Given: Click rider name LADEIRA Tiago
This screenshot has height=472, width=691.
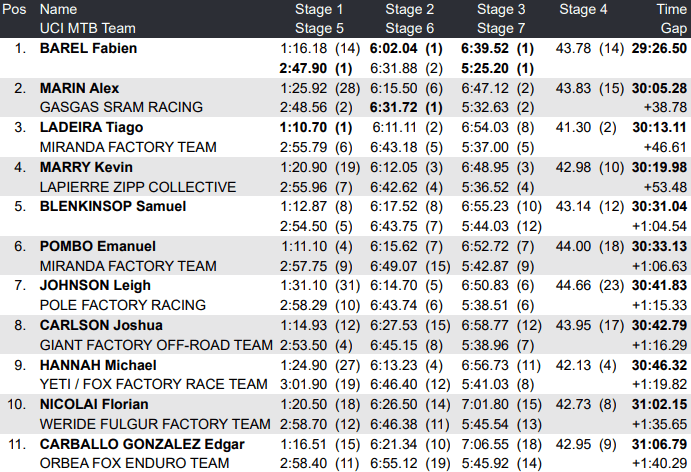Looking at the screenshot, I should coord(91,127).
